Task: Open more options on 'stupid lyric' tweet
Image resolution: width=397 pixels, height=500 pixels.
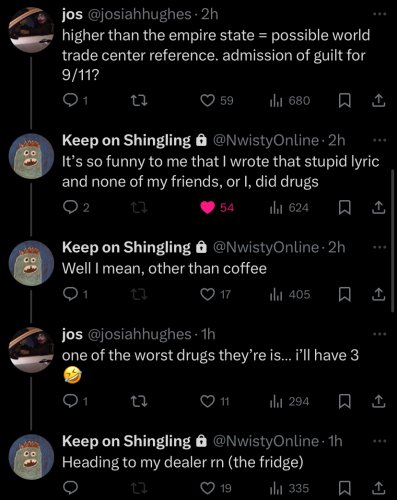Action: pyautogui.click(x=379, y=141)
